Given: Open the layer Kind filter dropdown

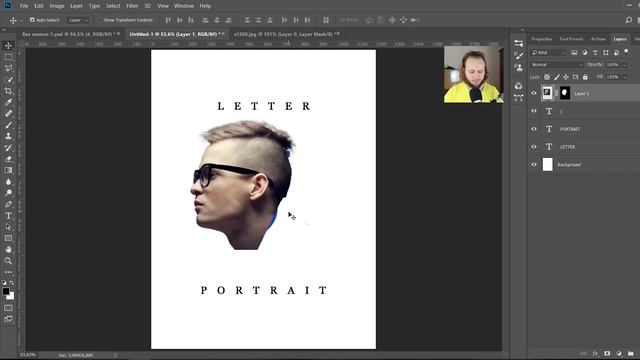Looking at the screenshot, I should coord(549,53).
